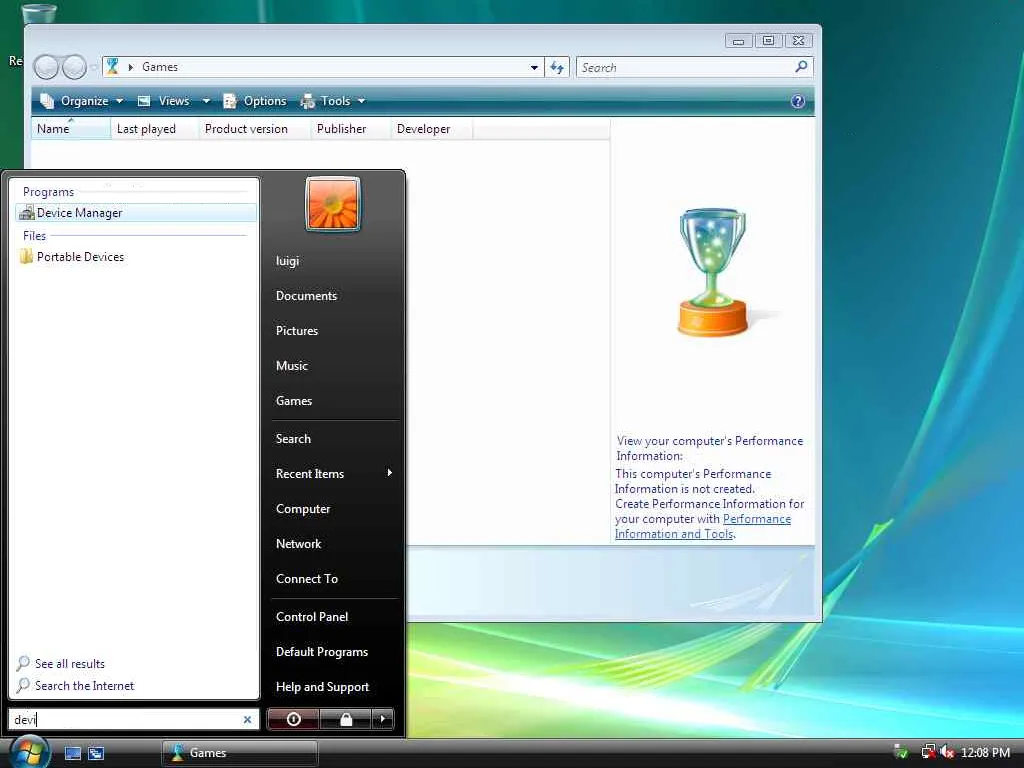
Task: Click the Games icon in address bar
Action: click(x=113, y=67)
